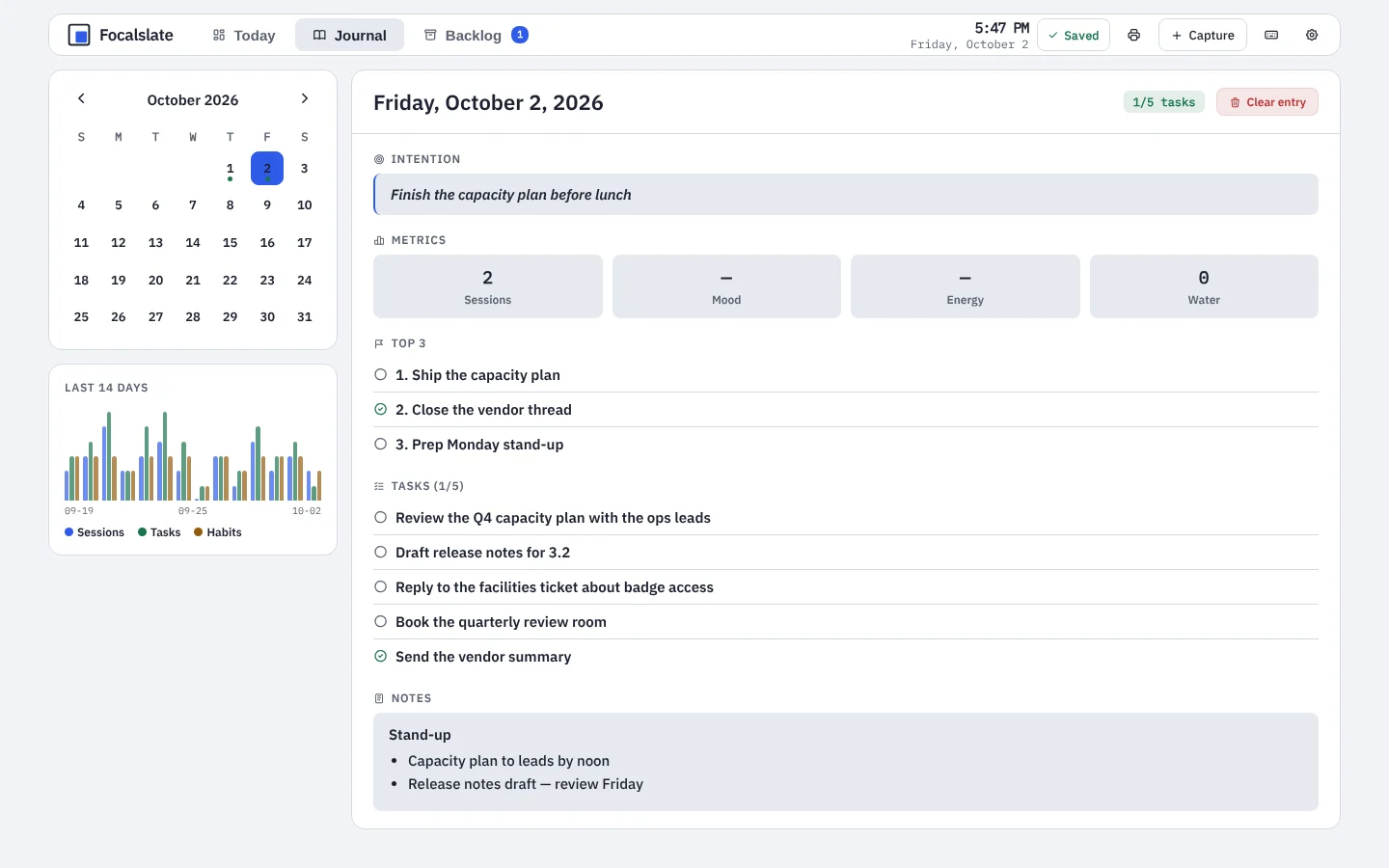Select October 2 in the calendar
The height and width of the screenshot is (868, 1389).
point(267,169)
